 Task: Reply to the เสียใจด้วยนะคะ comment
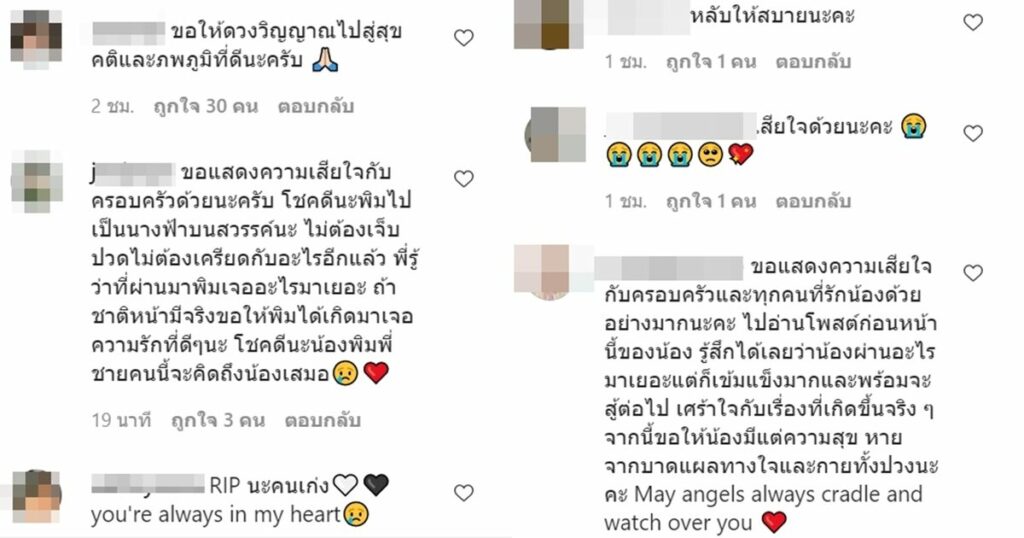(x=813, y=201)
